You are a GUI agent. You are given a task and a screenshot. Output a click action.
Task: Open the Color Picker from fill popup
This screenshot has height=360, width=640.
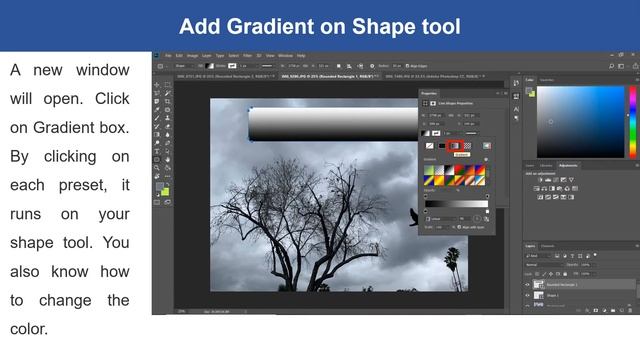[487, 146]
